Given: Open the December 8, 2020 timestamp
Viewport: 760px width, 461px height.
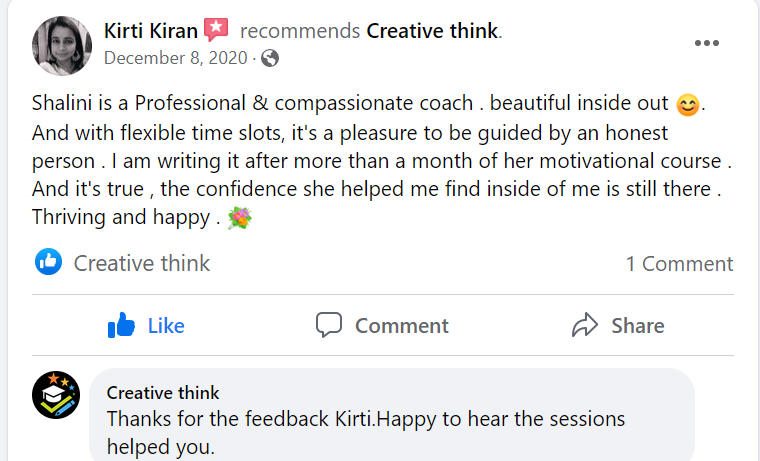Looking at the screenshot, I should (175, 58).
